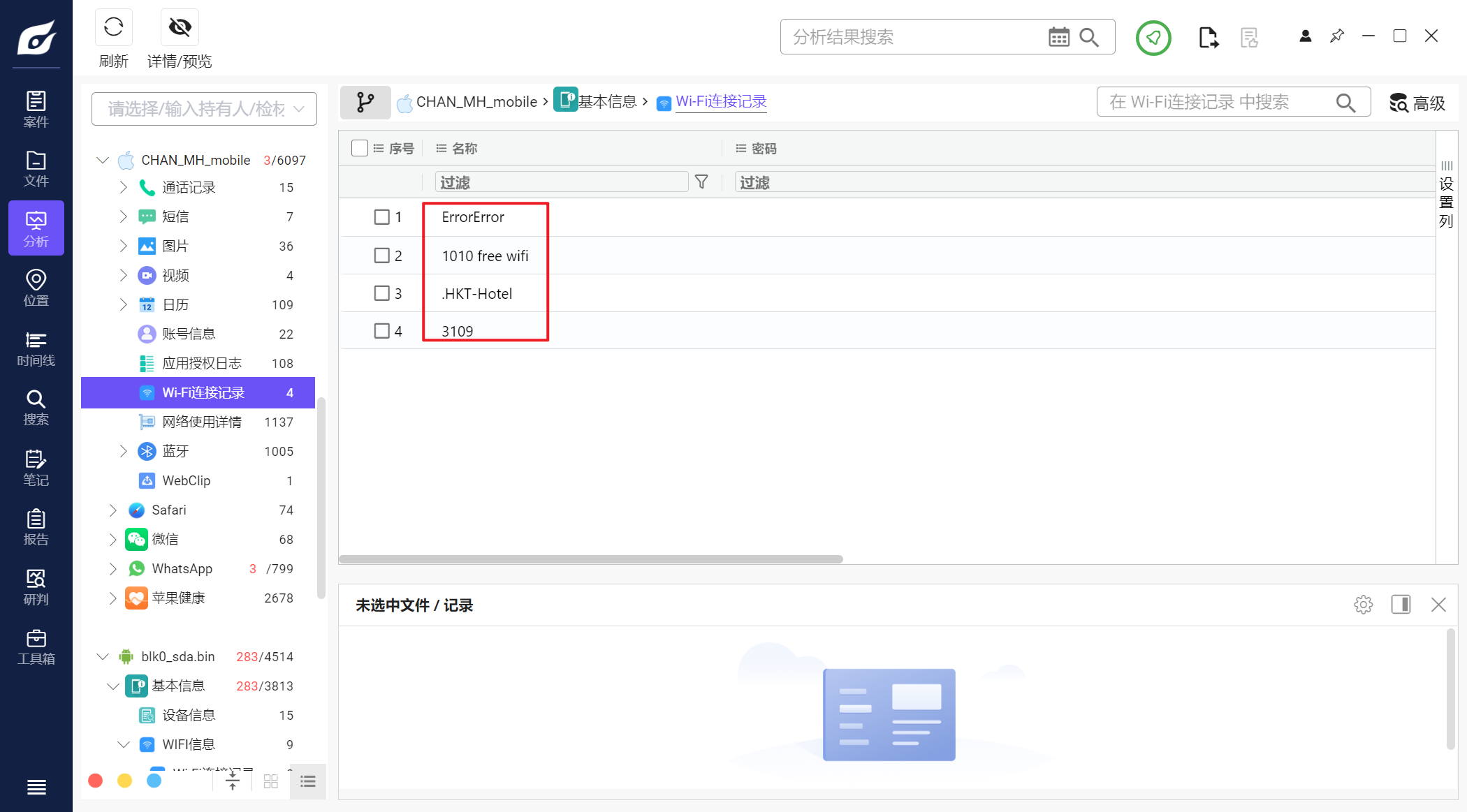Click the Refresh (刷新) icon

[x=113, y=28]
